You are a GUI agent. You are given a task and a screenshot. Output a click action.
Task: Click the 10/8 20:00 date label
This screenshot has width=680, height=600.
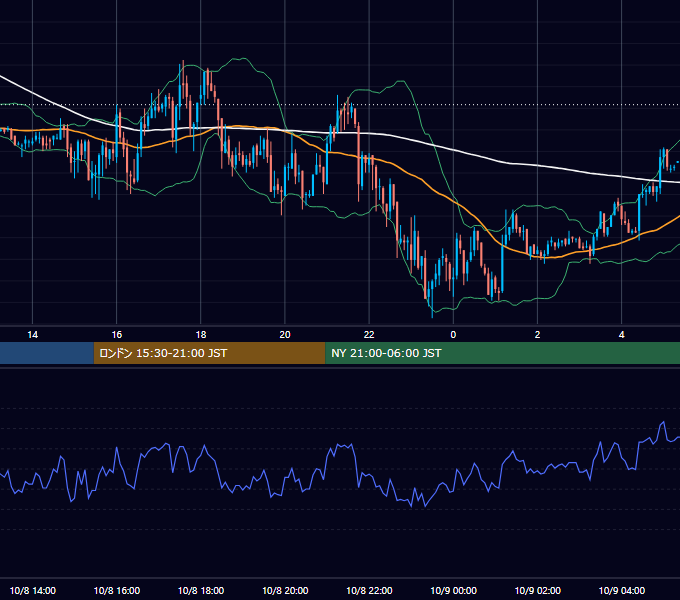tap(285, 590)
